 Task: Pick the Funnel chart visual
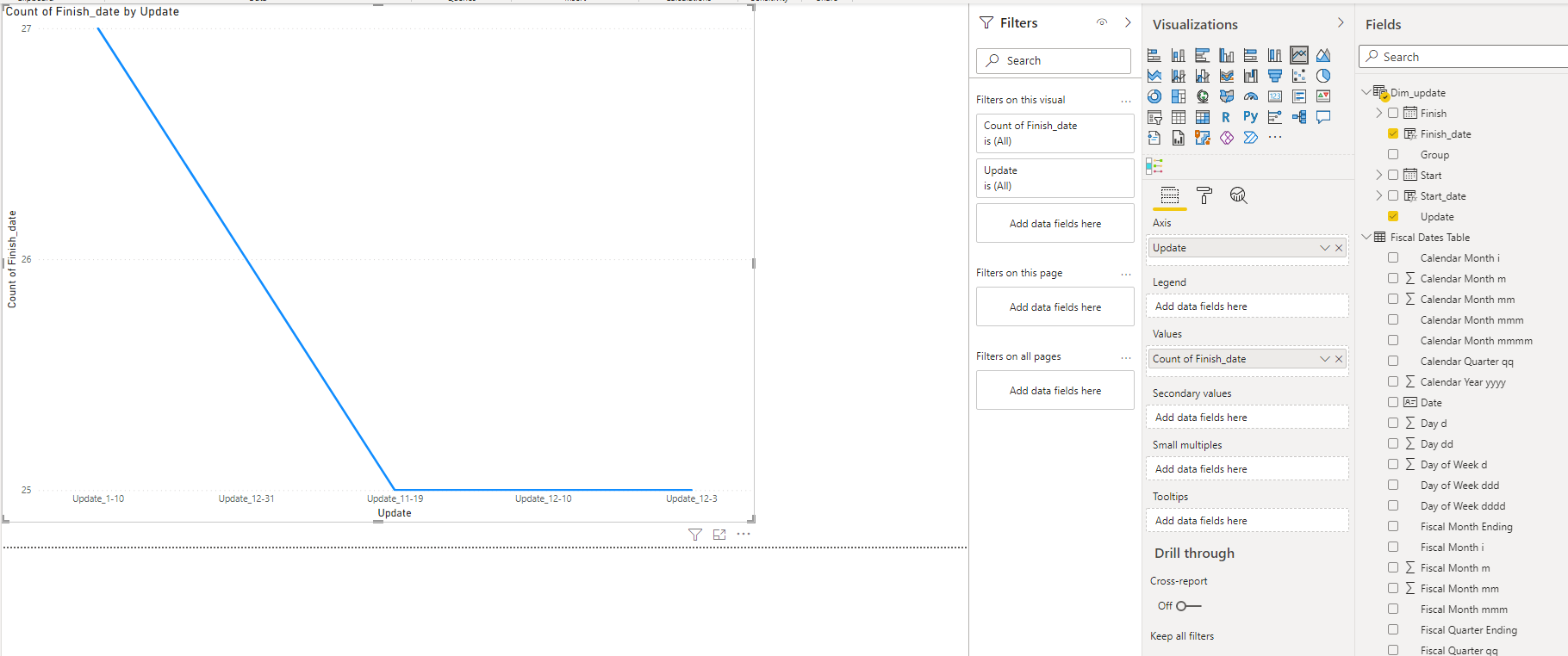pos(1275,76)
